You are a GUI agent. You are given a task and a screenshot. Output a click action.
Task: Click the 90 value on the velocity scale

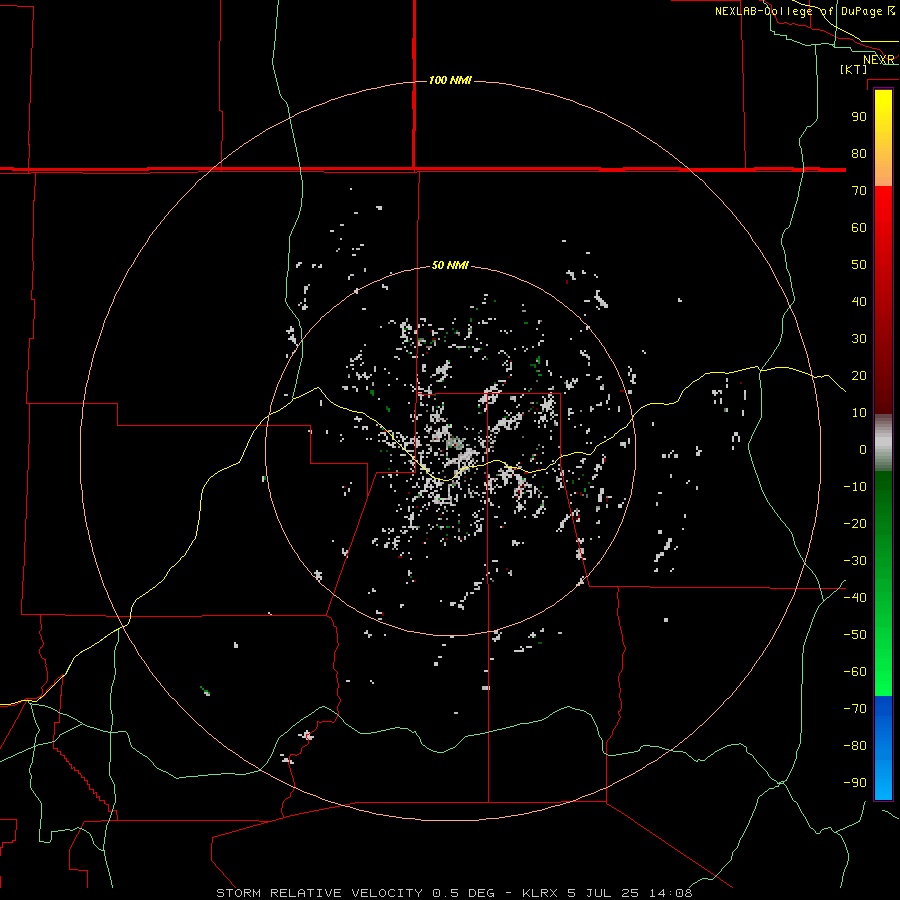point(859,117)
